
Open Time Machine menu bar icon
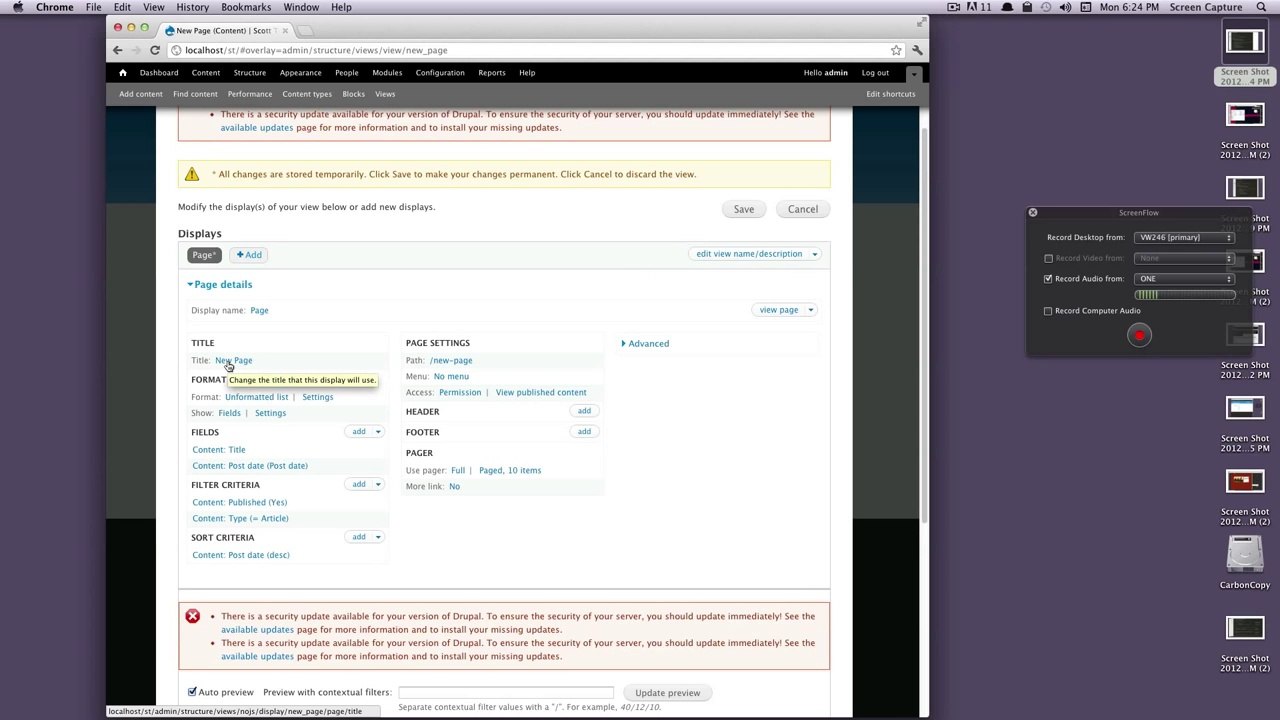point(1045,7)
